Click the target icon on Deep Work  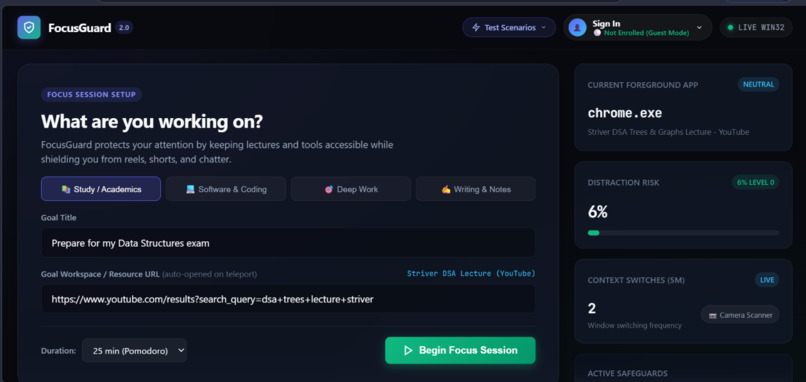(329, 189)
